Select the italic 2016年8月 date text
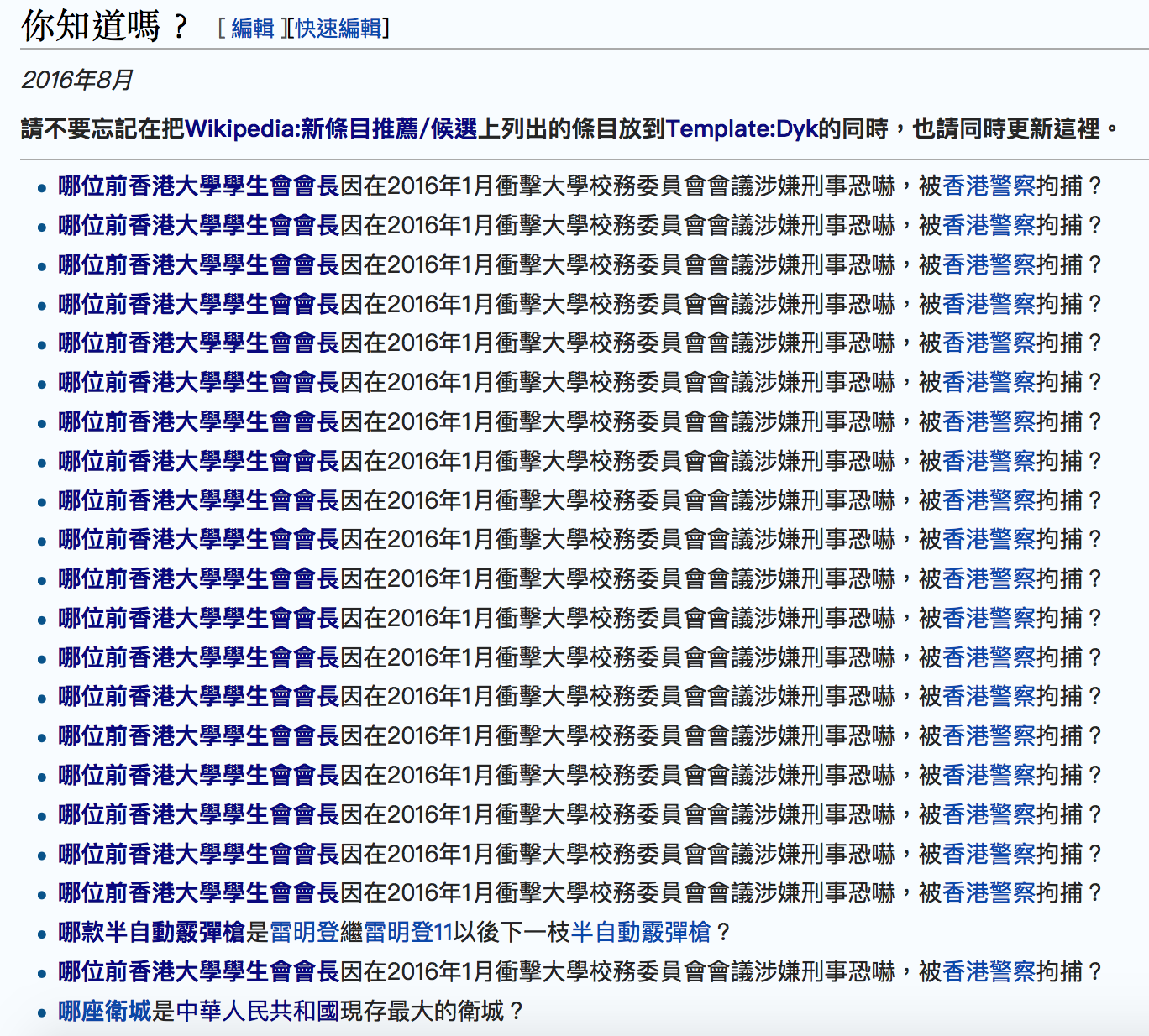This screenshot has height=1036, width=1149. pos(77,80)
